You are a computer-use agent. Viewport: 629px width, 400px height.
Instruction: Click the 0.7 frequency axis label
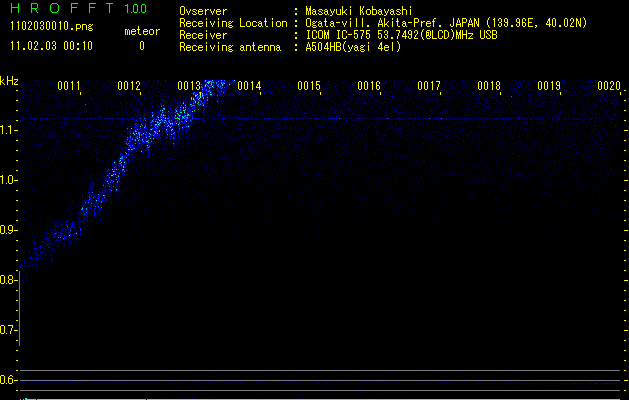[8, 330]
